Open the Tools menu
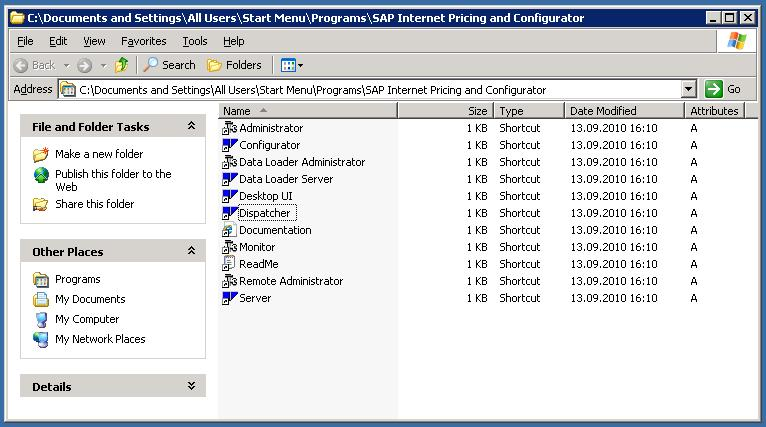The width and height of the screenshot is (766, 427). click(x=195, y=42)
